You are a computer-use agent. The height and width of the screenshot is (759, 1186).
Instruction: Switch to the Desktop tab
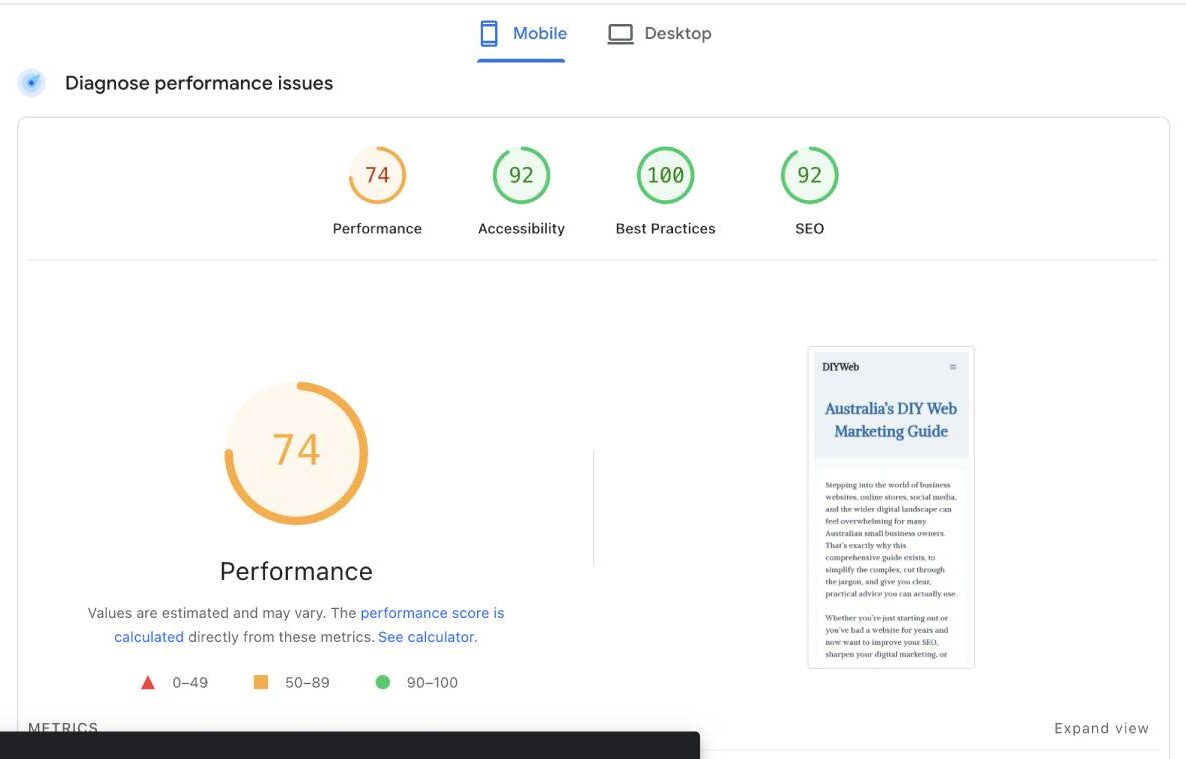(x=660, y=33)
